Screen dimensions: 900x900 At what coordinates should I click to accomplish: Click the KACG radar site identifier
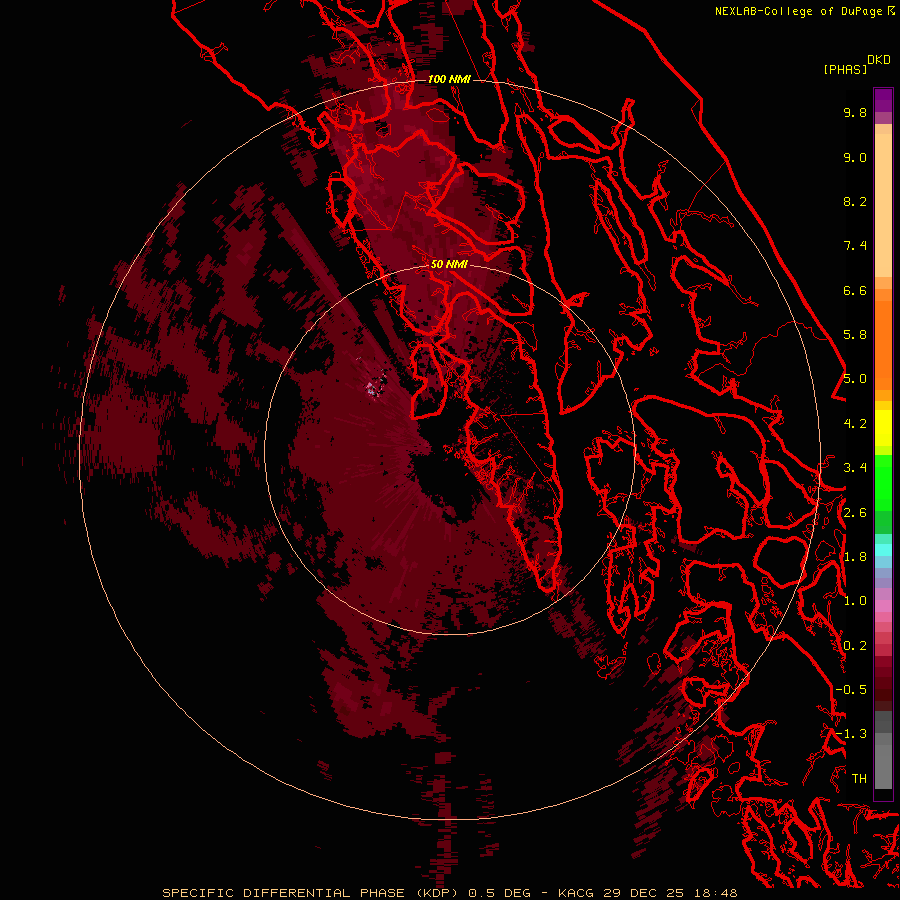pos(577,893)
